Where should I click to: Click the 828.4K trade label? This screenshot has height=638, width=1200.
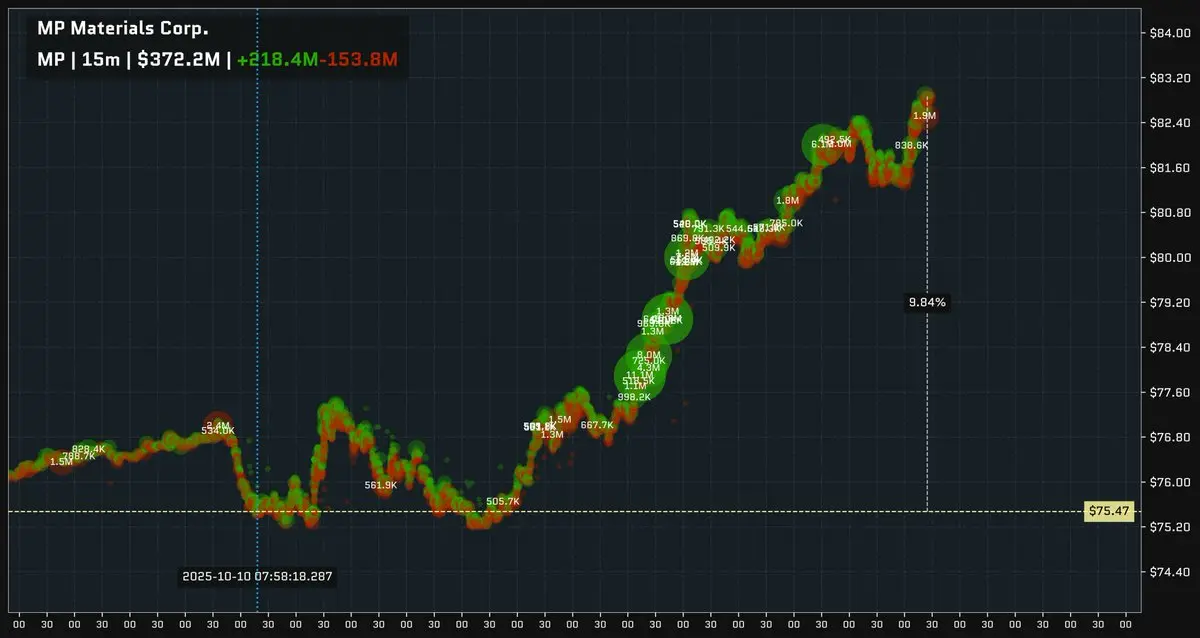[x=88, y=449]
